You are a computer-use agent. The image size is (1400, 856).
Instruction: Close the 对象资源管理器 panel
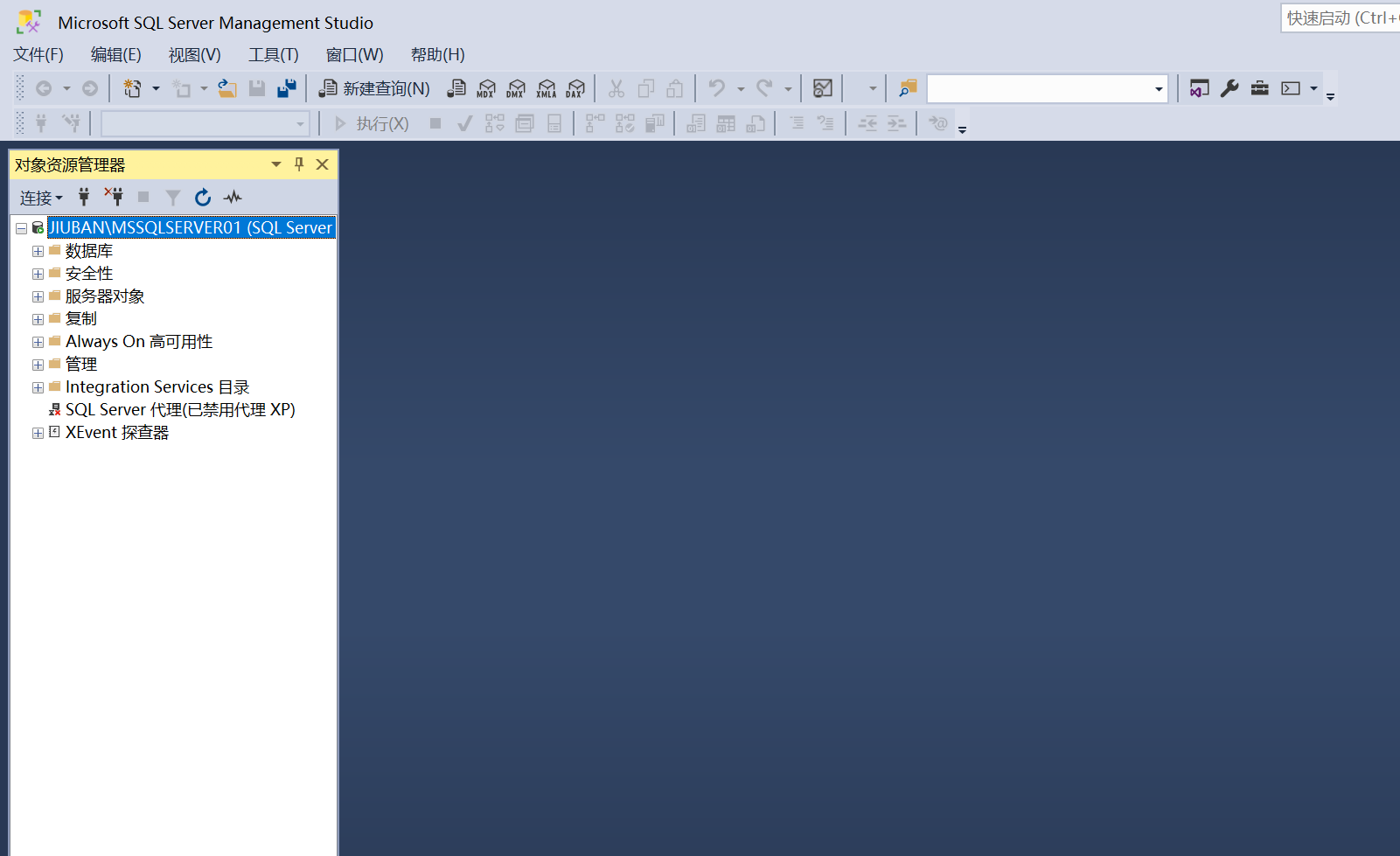(322, 164)
